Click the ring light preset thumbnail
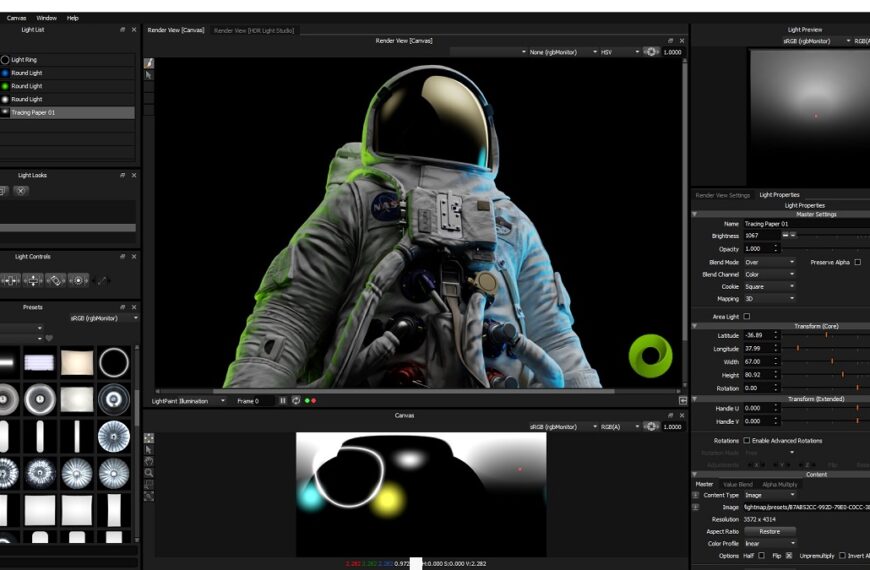This screenshot has width=870, height=570. click(114, 363)
